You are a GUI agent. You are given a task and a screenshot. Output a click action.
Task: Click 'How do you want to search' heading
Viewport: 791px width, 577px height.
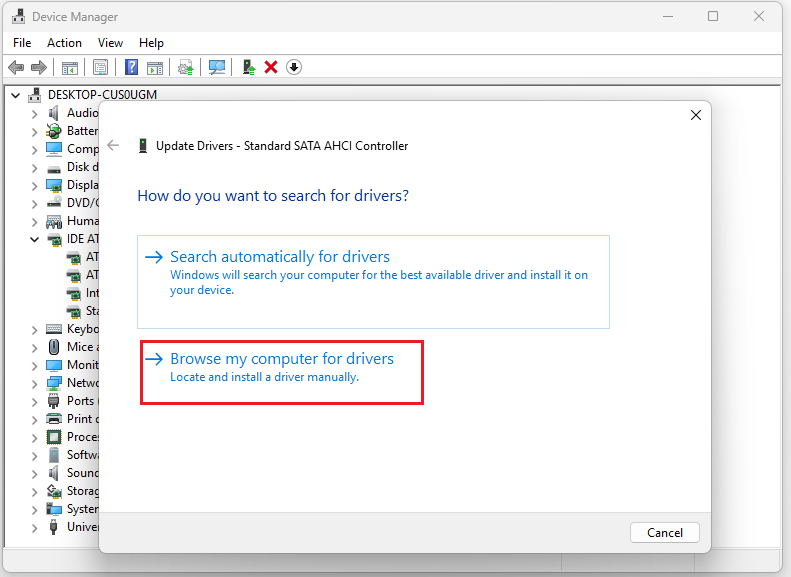(x=273, y=195)
